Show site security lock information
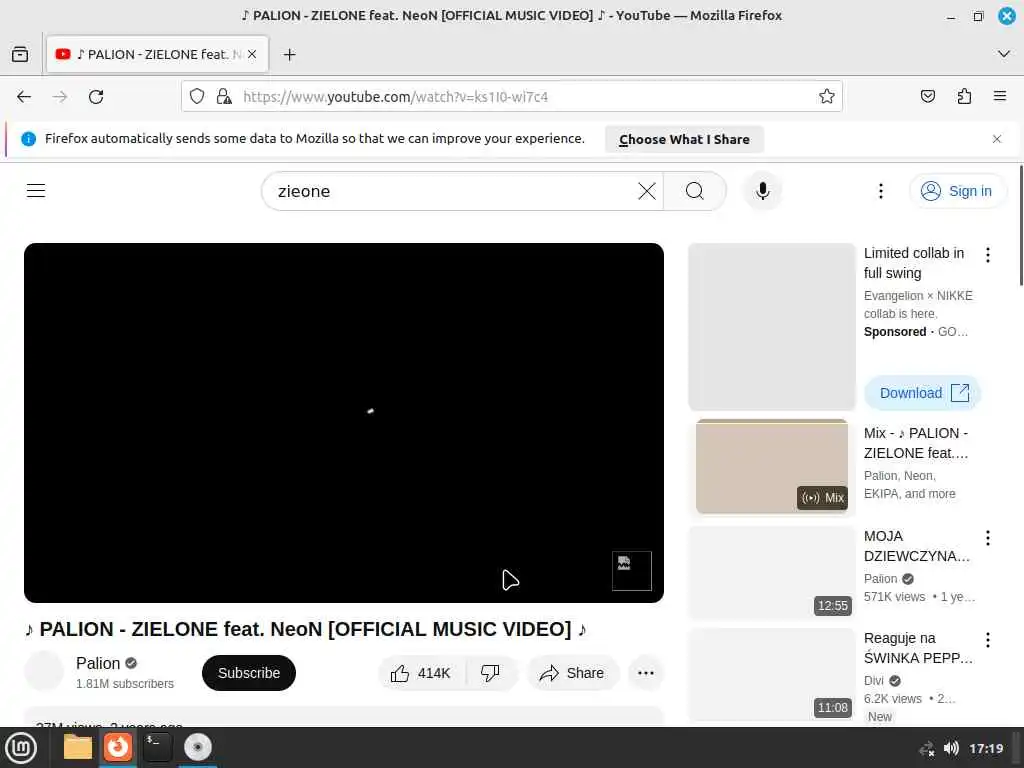1024x768 pixels. (x=224, y=97)
